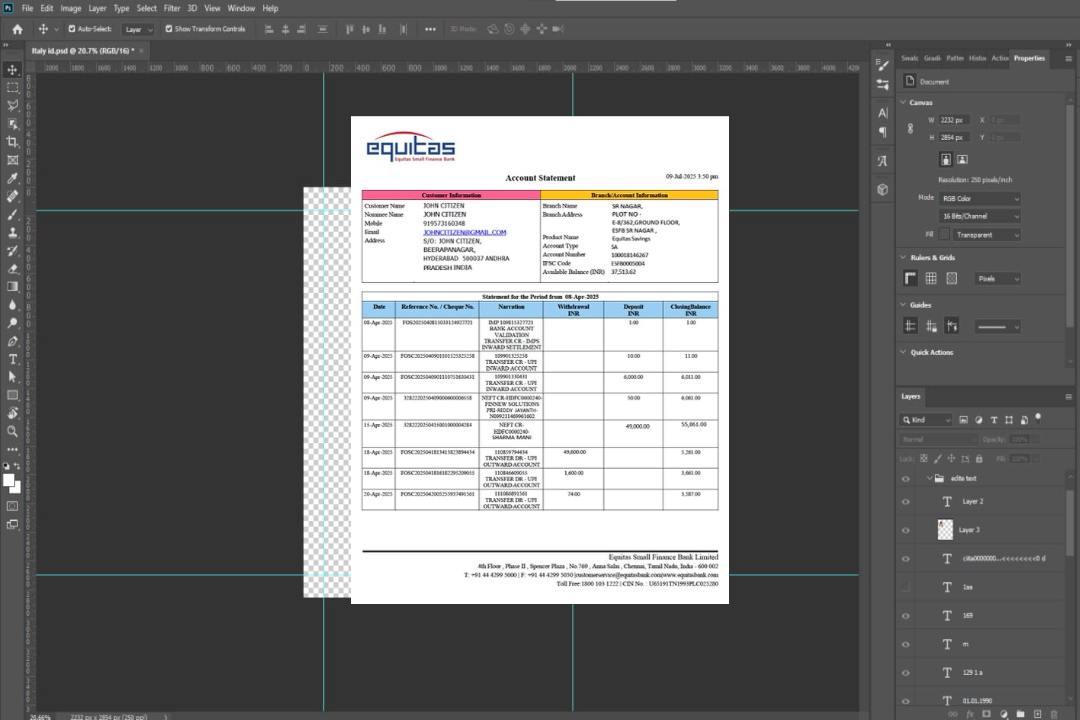Select the Crop tool

coord(12,142)
